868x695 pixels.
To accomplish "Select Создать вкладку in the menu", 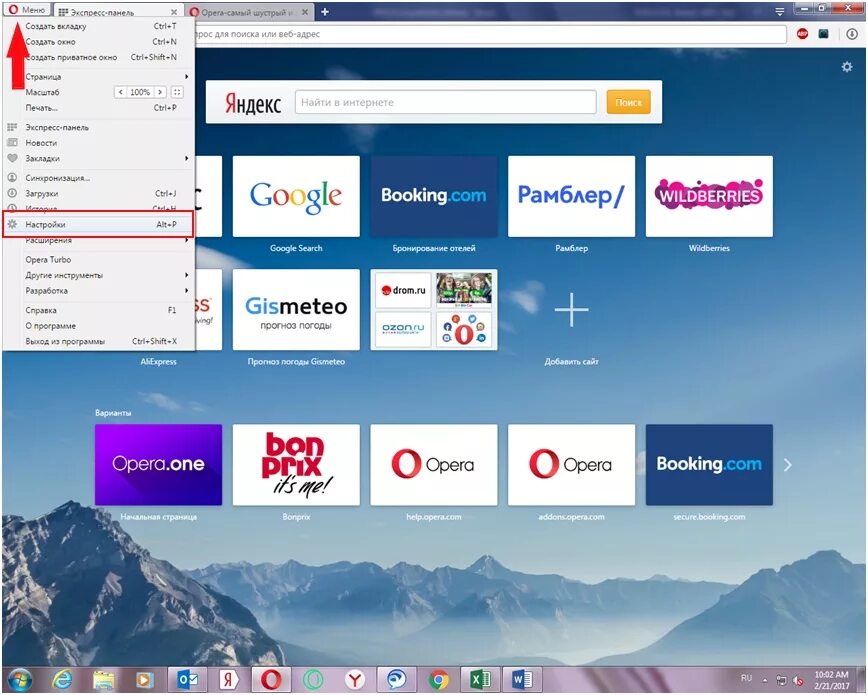I will point(100,26).
